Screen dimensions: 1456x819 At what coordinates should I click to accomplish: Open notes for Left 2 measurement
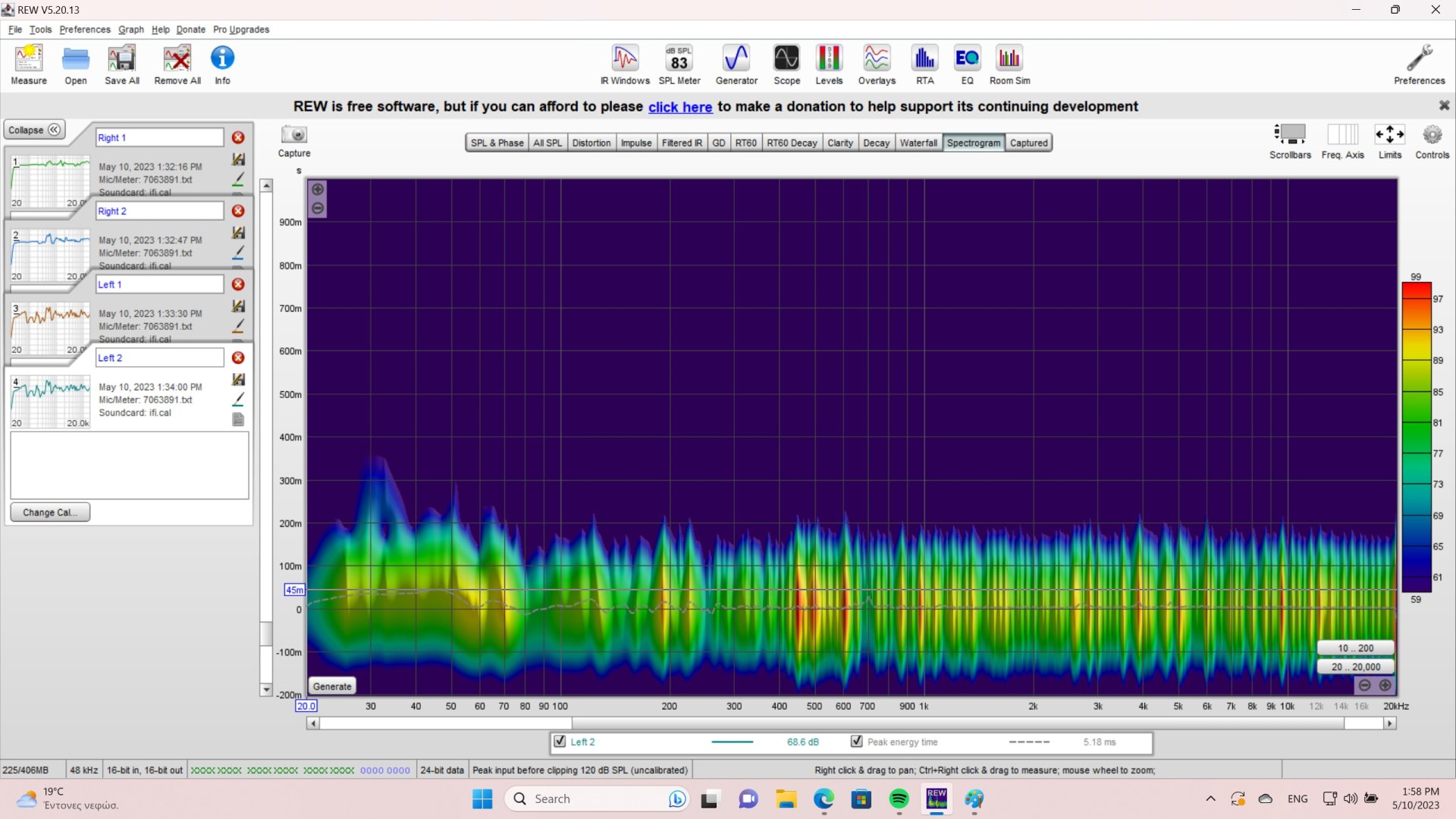[x=238, y=419]
